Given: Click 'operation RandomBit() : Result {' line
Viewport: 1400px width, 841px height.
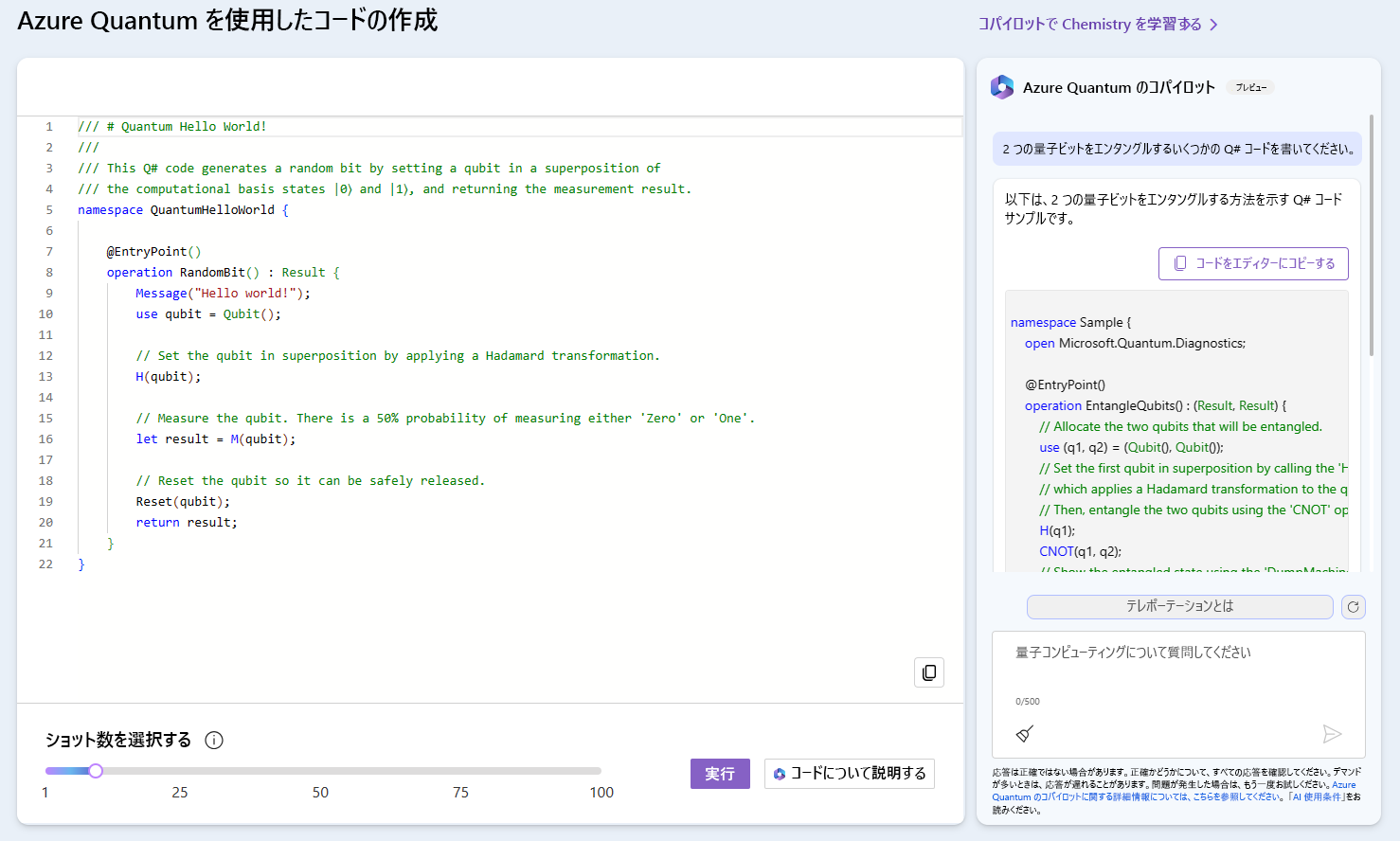Looking at the screenshot, I should (223, 273).
